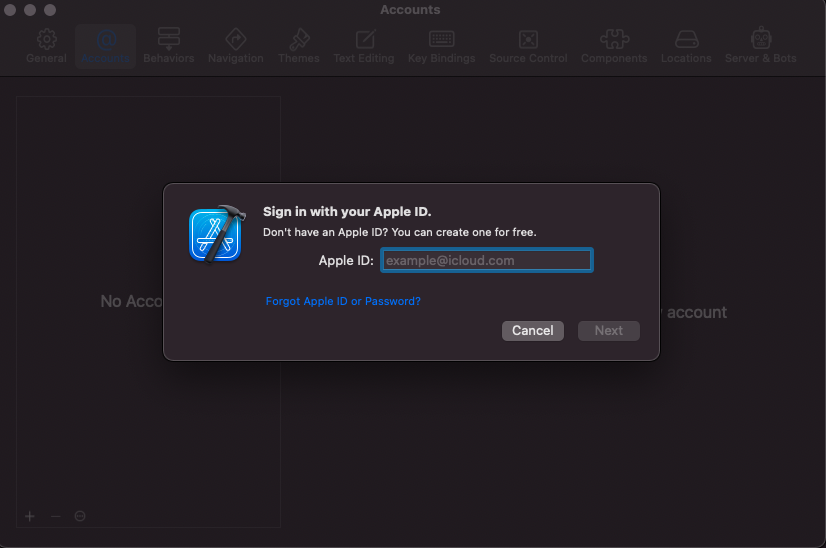The width and height of the screenshot is (826, 548).
Task: Click the Next button
Action: click(608, 331)
